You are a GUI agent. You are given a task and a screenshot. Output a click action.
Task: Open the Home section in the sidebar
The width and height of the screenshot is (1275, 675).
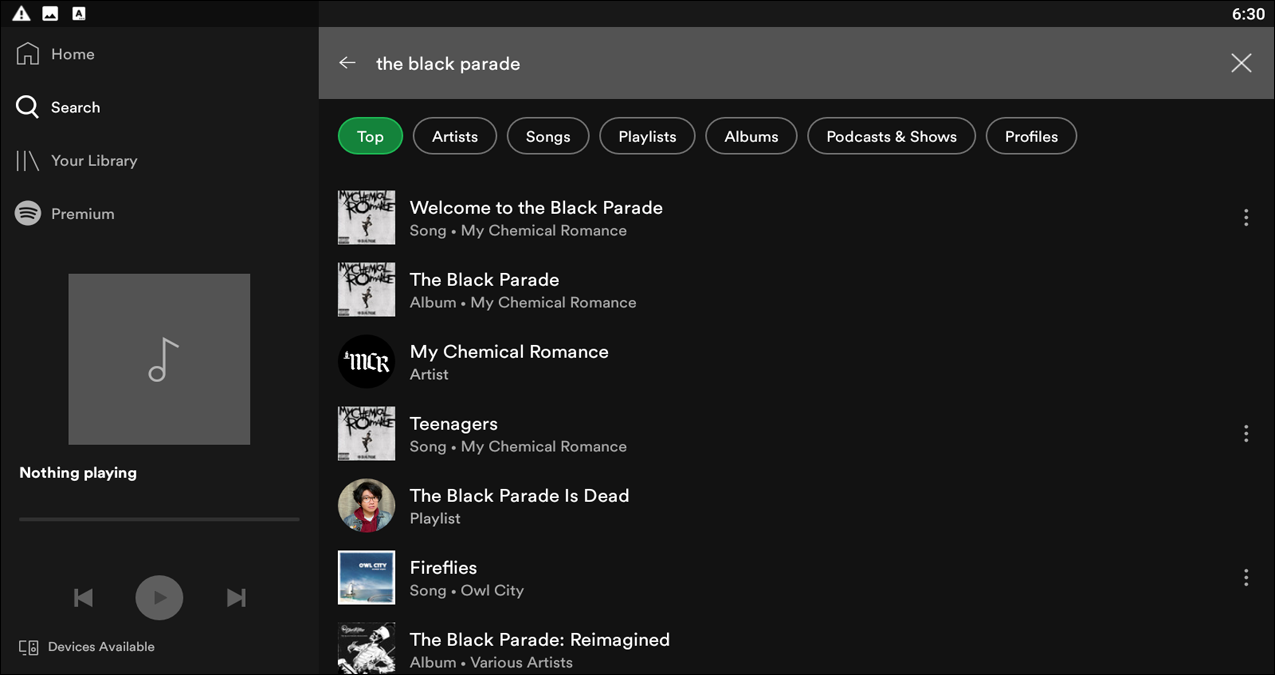pos(56,54)
